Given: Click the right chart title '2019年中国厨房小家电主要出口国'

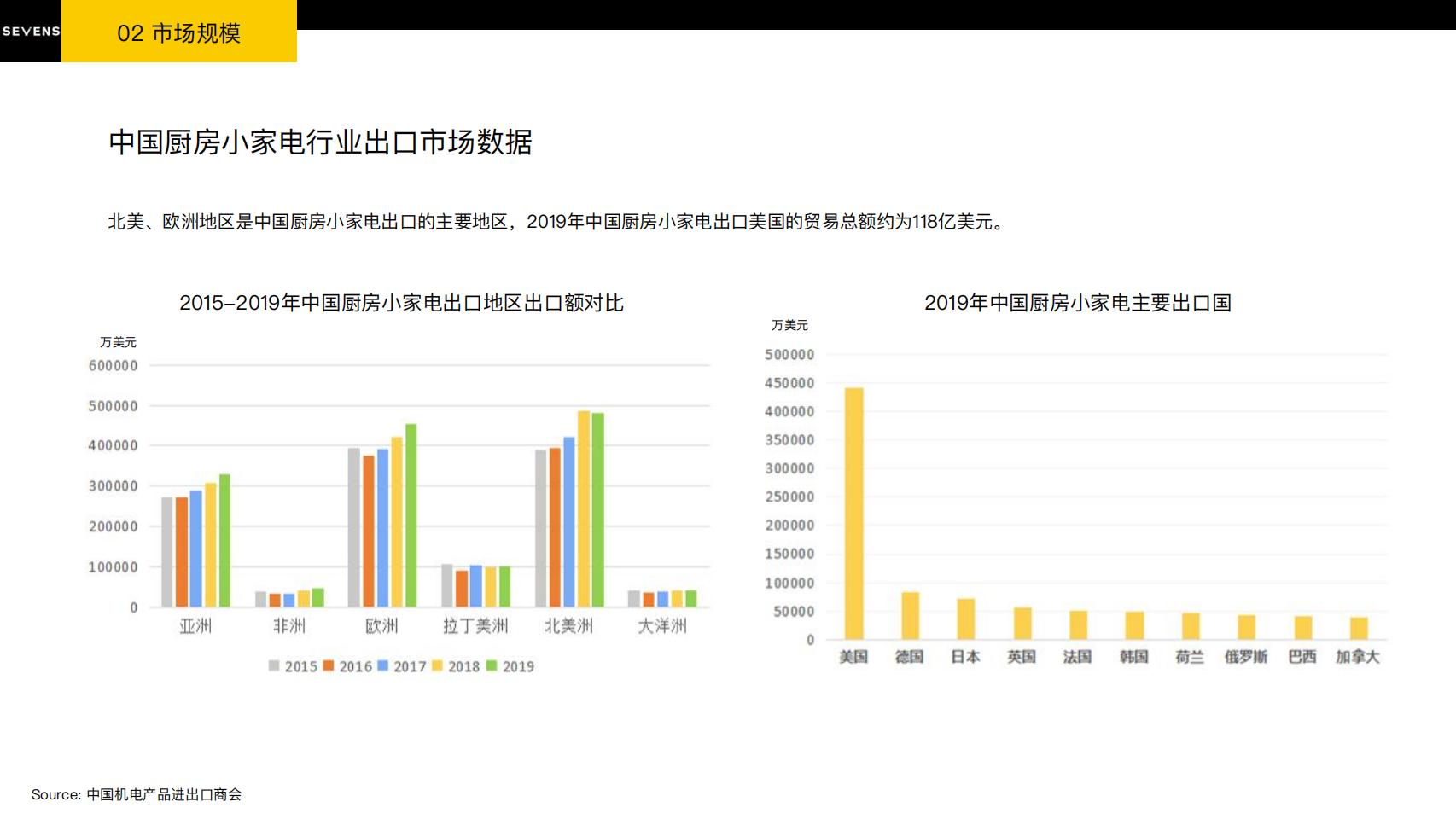Looking at the screenshot, I should pyautogui.click(x=1077, y=303).
